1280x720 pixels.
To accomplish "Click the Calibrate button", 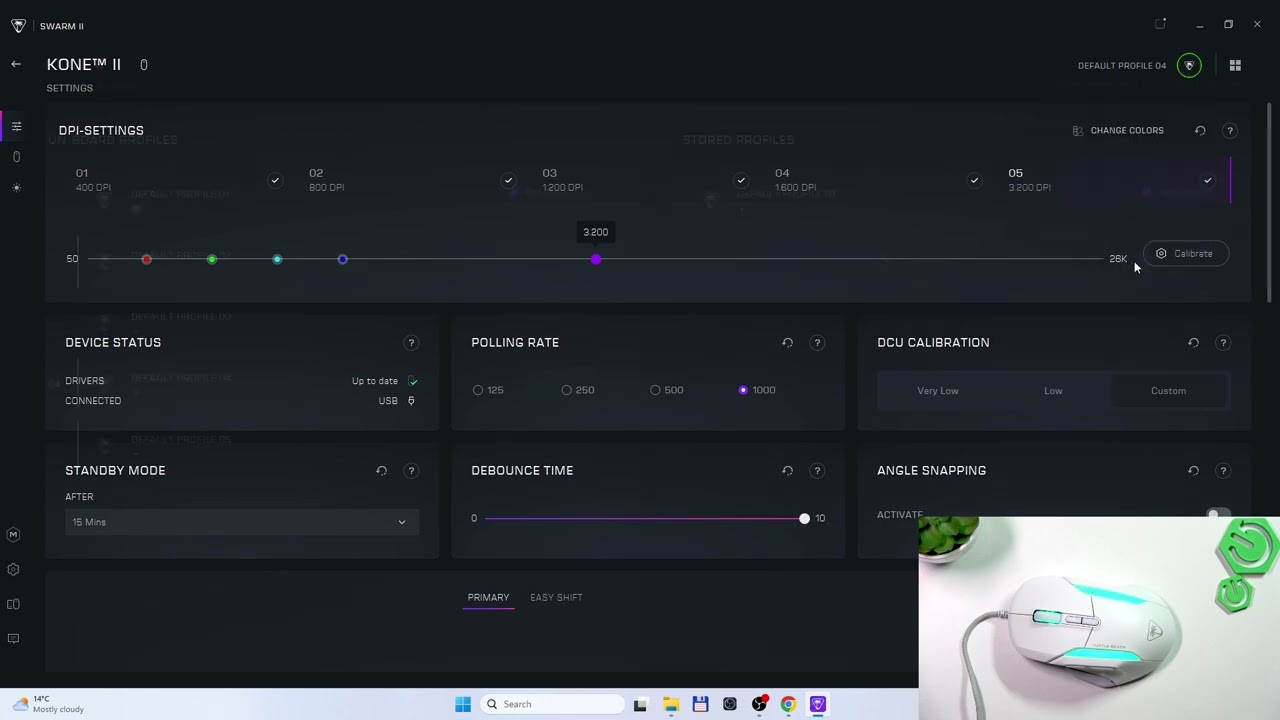I will pyautogui.click(x=1185, y=254).
